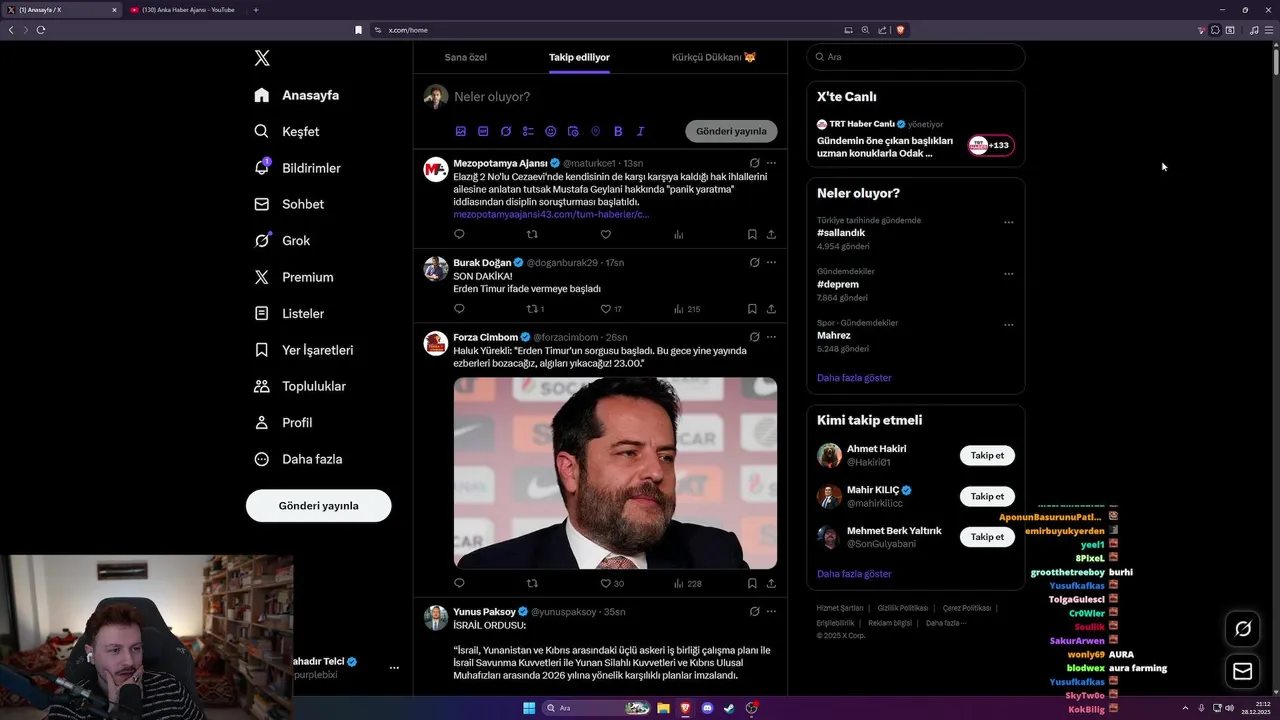This screenshot has height=720, width=1280.
Task: Follow Mehmet Berk Yaltırık with Takip et
Action: [x=987, y=537]
